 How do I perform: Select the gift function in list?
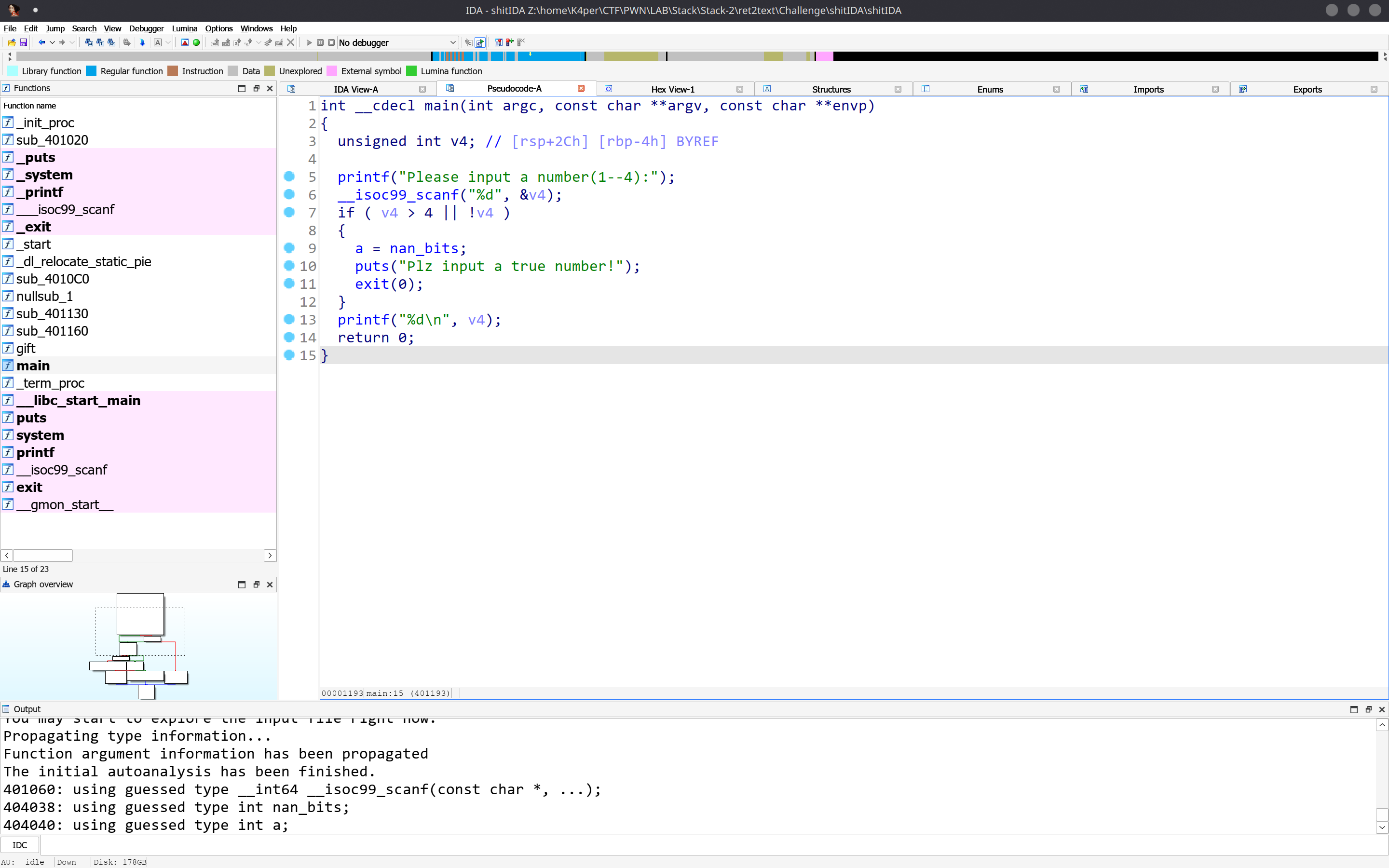26,348
